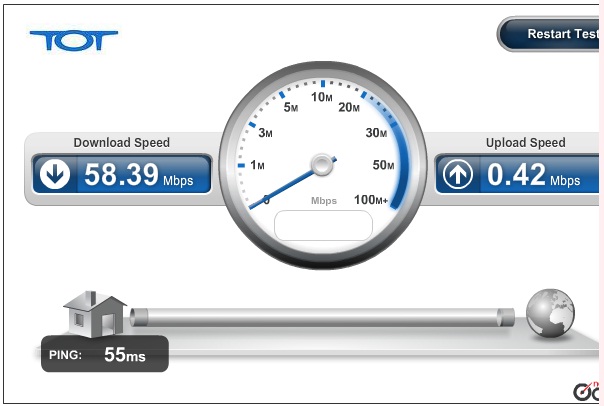This screenshot has width=604, height=406.
Task: Click the 100M+ gauge label
Action: pyautogui.click(x=371, y=200)
